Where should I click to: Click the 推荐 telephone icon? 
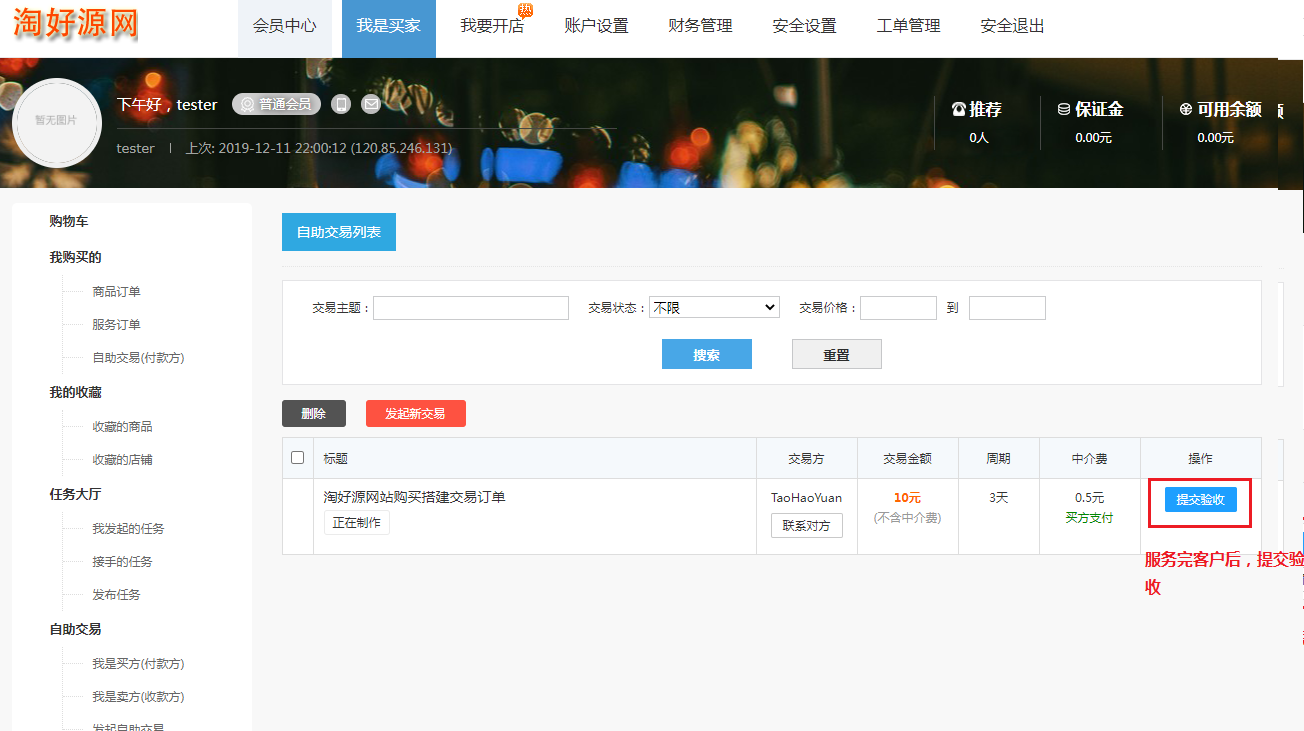[x=958, y=109]
